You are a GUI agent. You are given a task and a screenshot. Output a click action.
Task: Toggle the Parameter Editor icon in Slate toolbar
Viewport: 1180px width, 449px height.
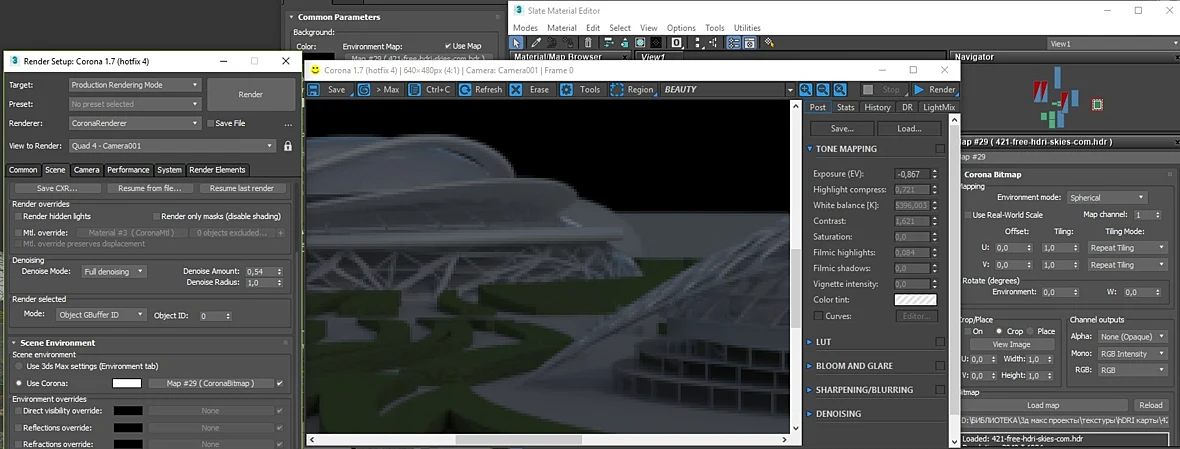(749, 43)
